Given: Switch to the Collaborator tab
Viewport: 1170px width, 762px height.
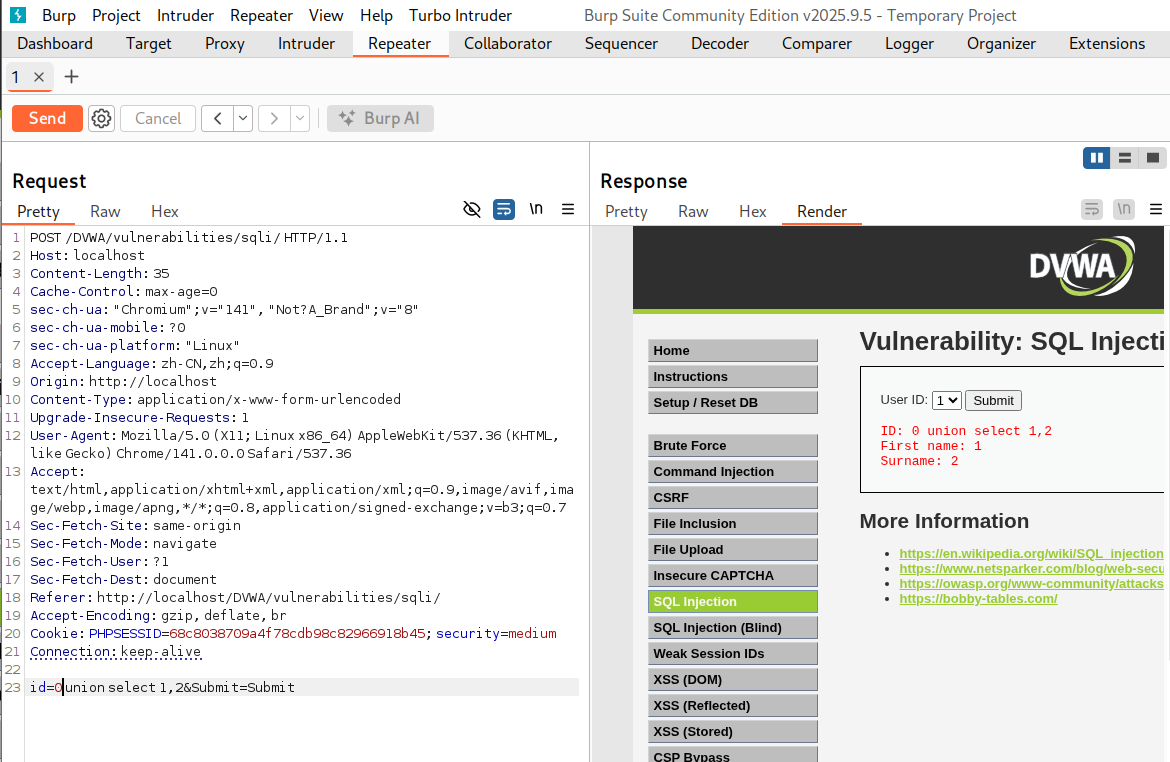Looking at the screenshot, I should [x=507, y=44].
